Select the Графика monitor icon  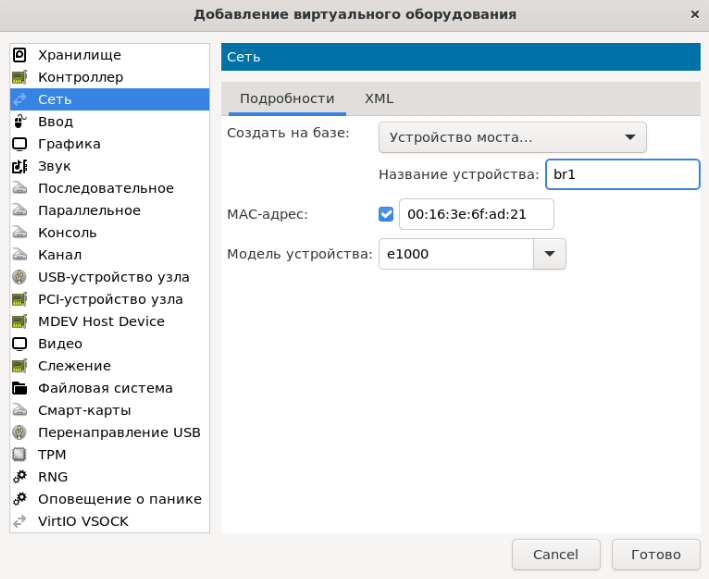[19, 144]
